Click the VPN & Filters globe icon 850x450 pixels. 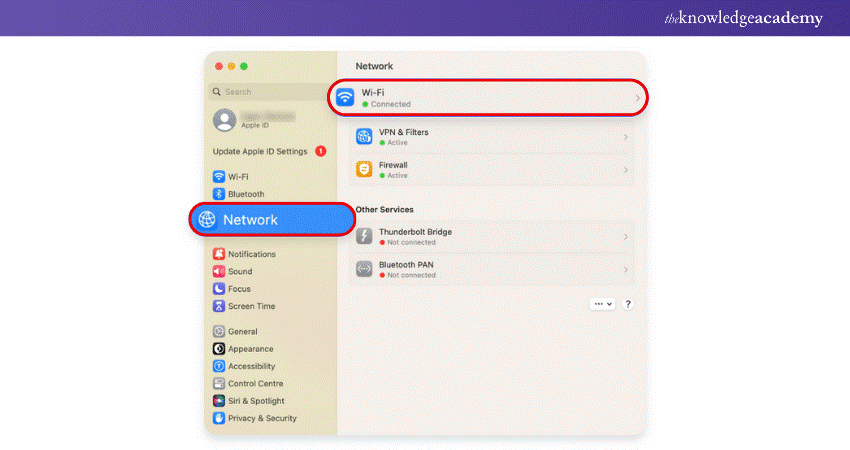(x=364, y=137)
